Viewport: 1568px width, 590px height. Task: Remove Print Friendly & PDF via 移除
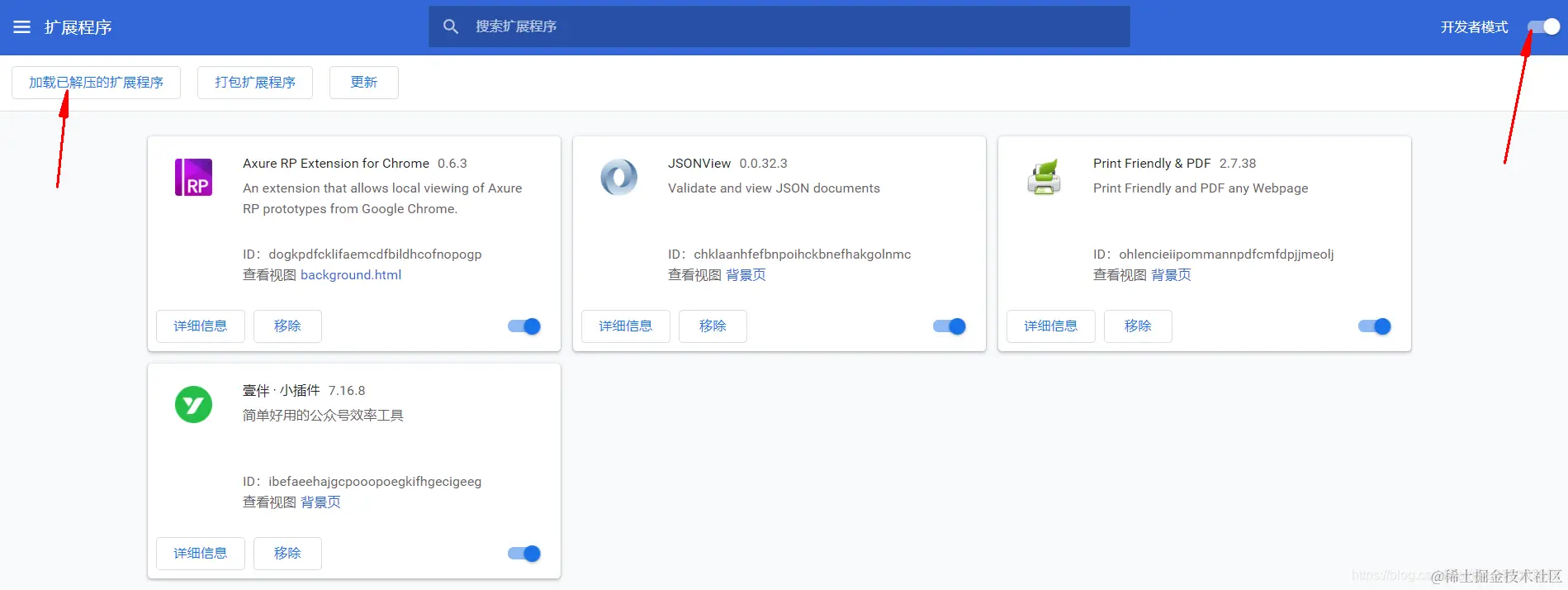(x=1138, y=326)
